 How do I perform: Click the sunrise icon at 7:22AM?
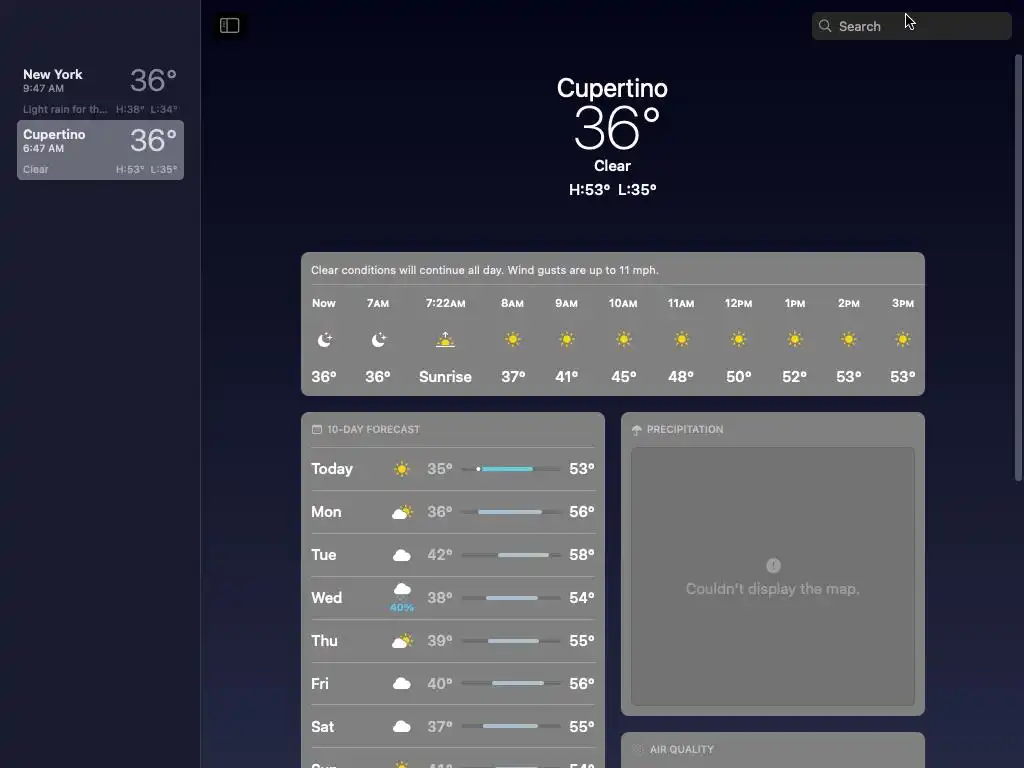[x=445, y=340]
